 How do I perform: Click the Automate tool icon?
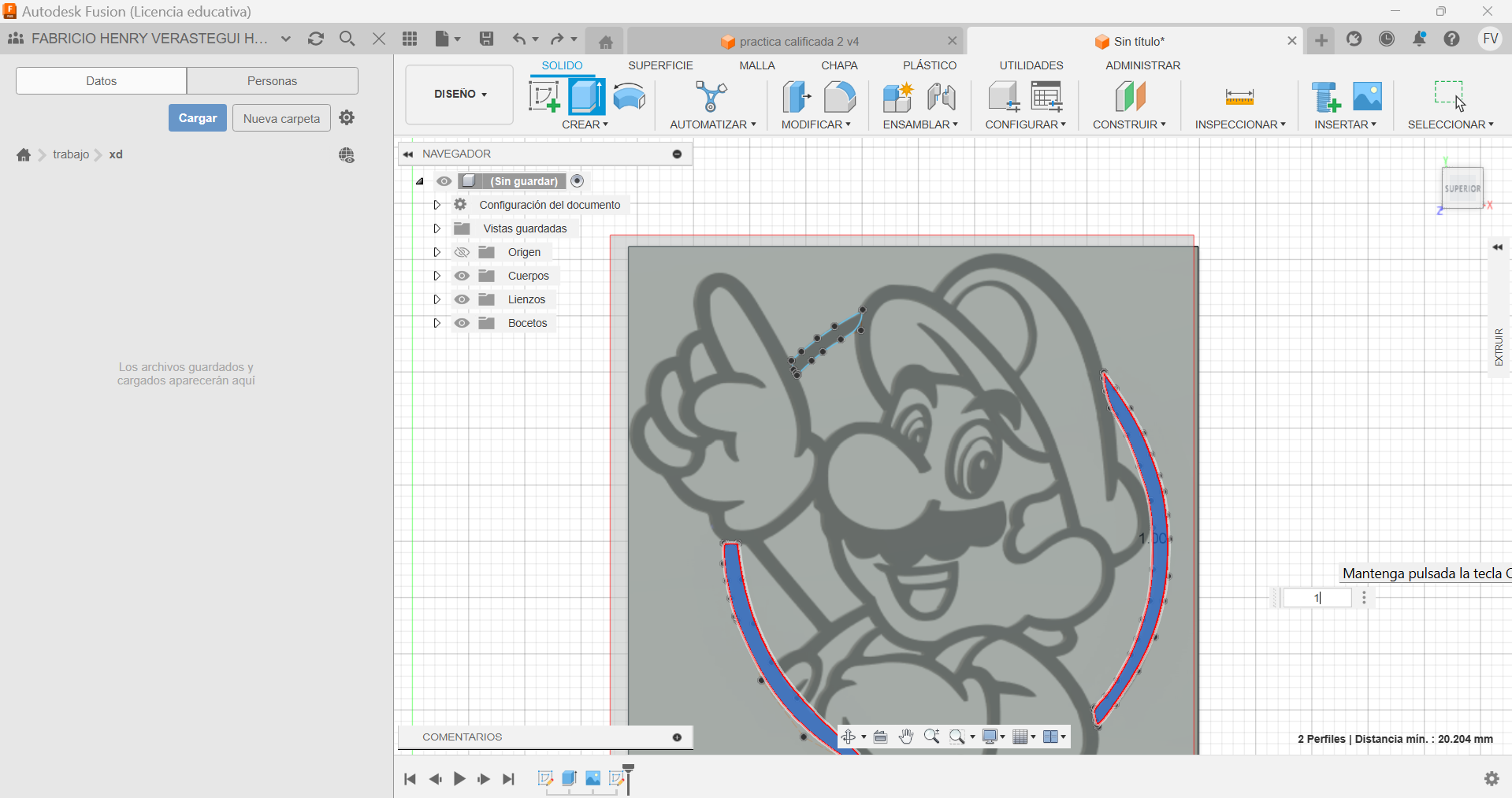click(711, 97)
